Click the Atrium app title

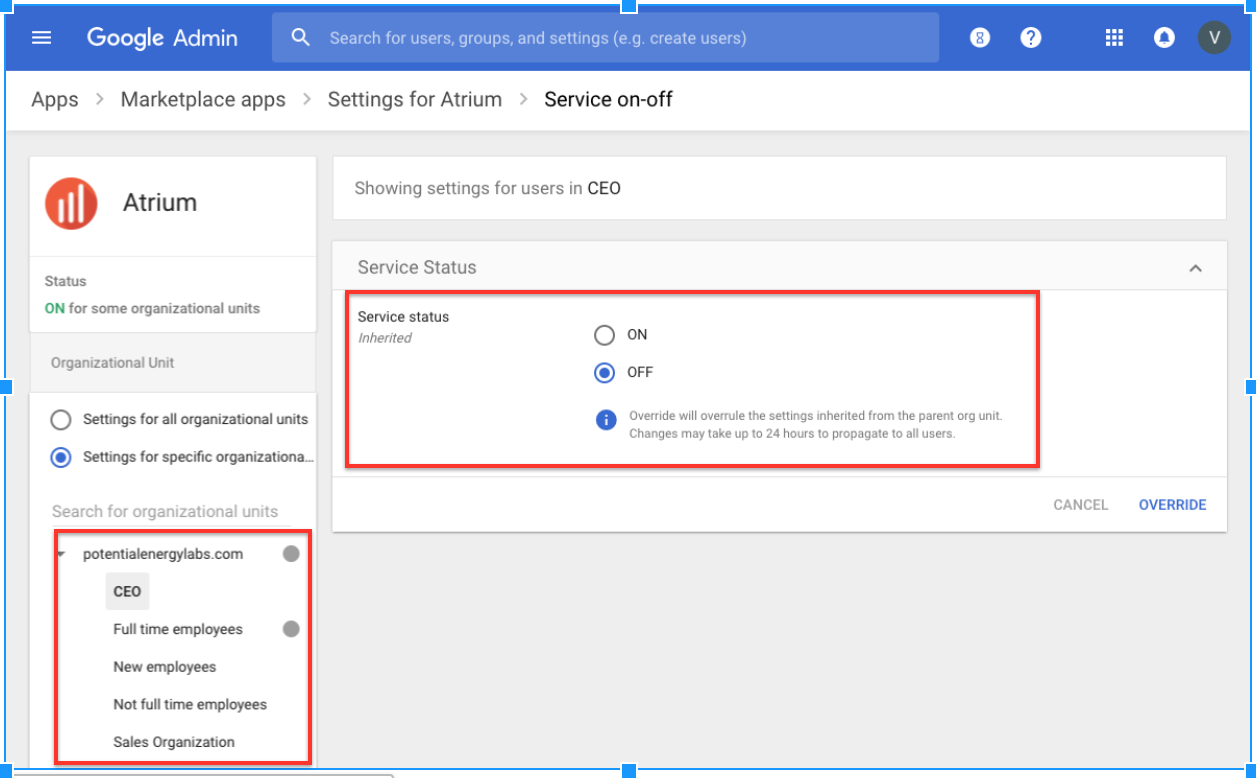(160, 203)
